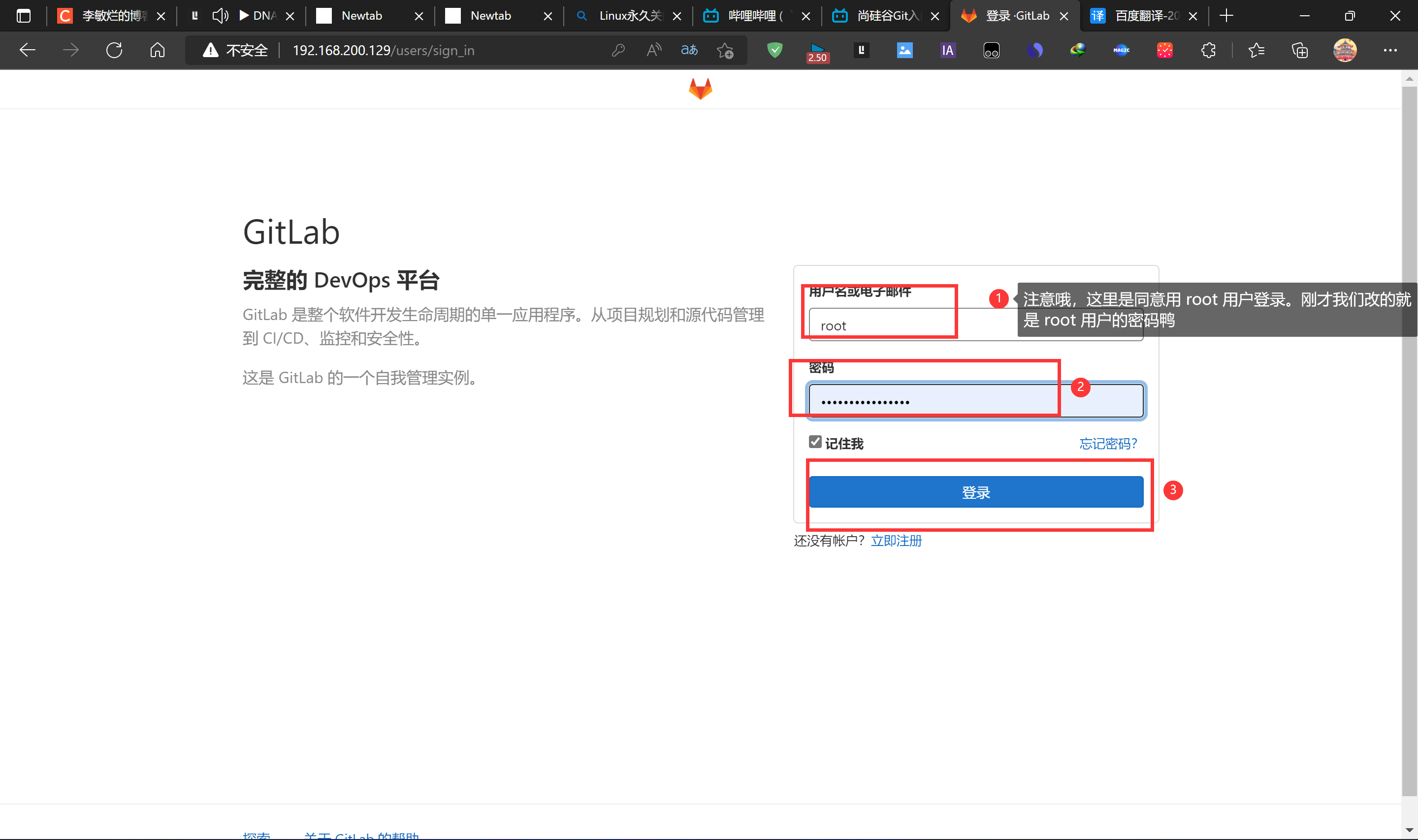Switch to the 李敏烂的博客 tab
The width and height of the screenshot is (1418, 840).
(112, 16)
